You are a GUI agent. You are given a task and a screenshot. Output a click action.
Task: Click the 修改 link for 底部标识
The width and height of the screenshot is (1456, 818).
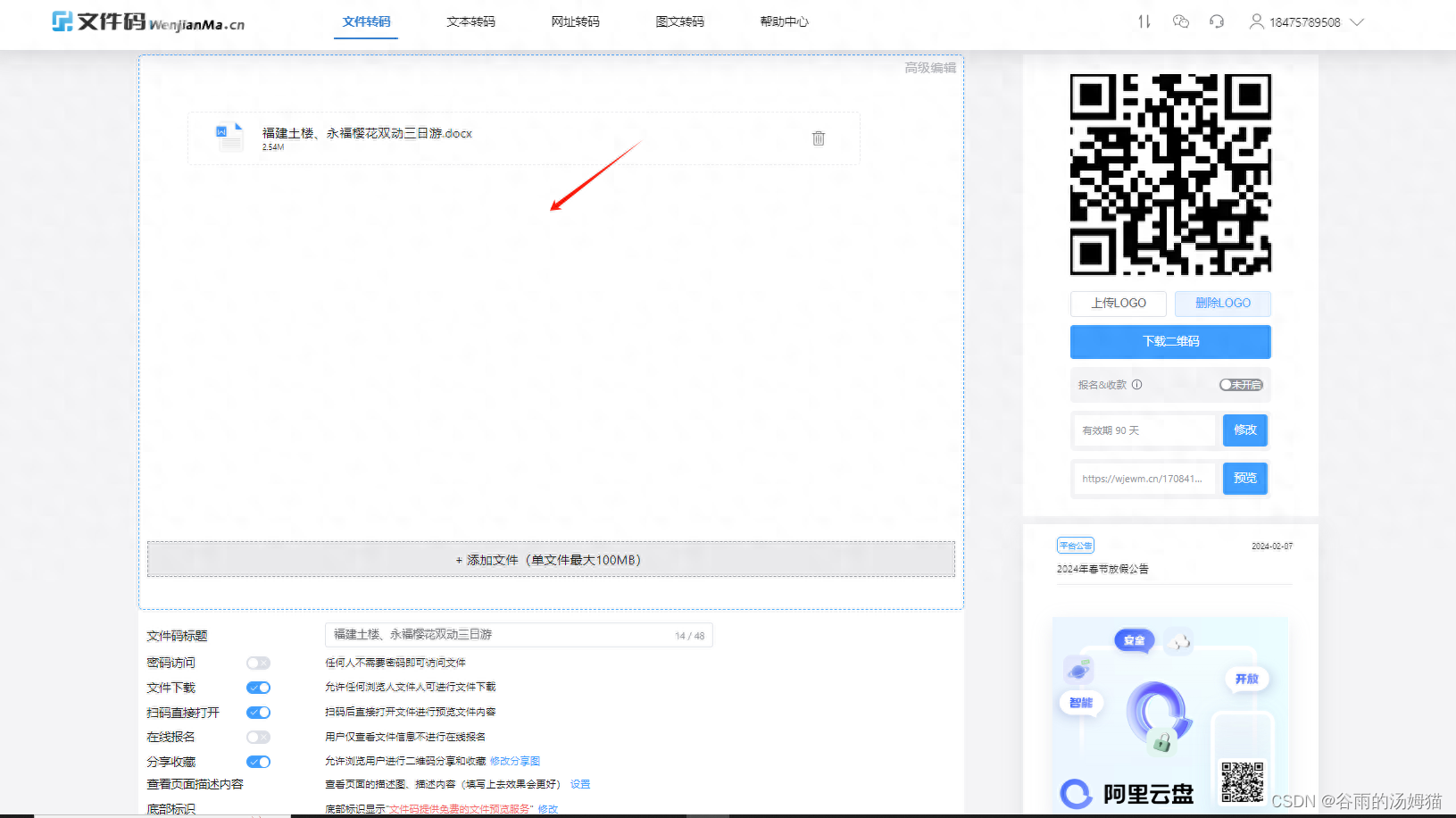548,809
